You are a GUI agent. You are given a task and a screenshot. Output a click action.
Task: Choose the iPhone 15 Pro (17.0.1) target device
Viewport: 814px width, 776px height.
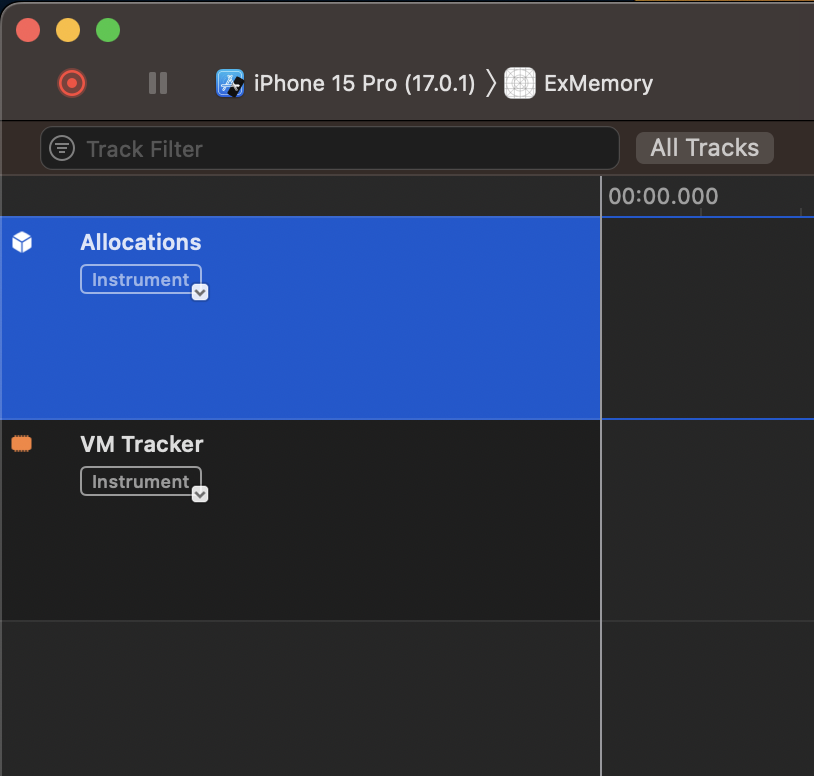(x=364, y=84)
